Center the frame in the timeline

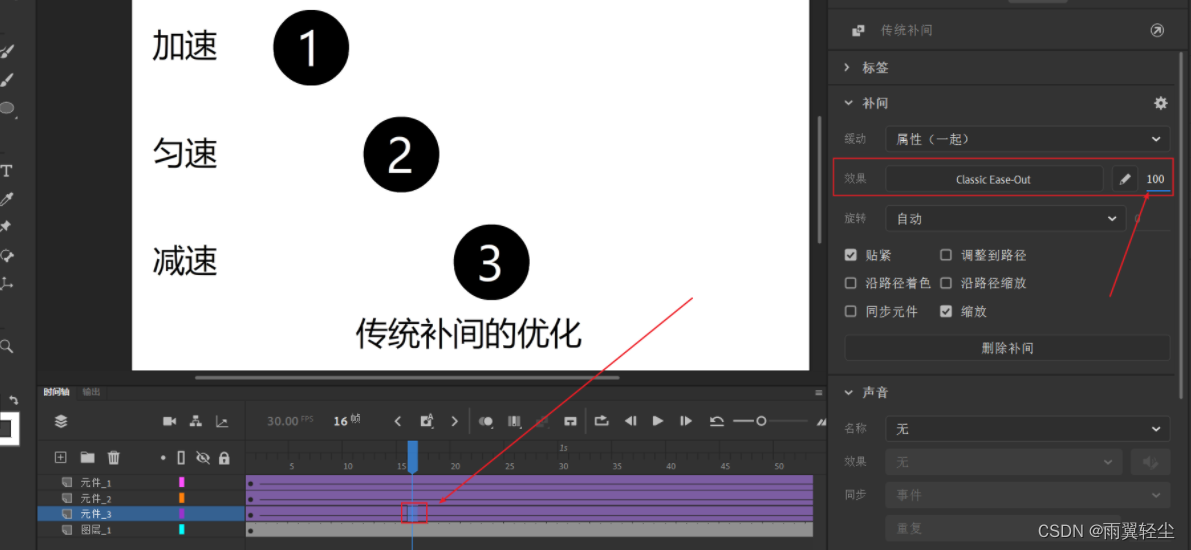tap(570, 421)
